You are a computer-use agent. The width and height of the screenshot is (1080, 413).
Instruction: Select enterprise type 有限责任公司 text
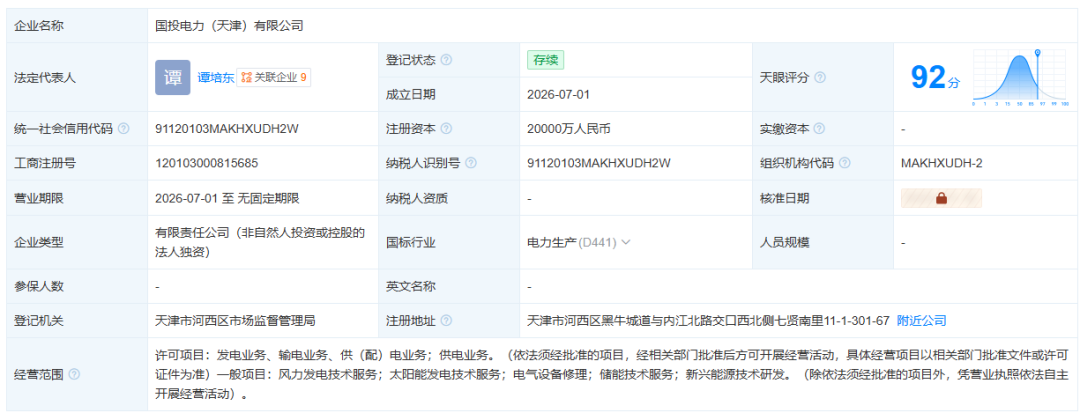click(260, 242)
